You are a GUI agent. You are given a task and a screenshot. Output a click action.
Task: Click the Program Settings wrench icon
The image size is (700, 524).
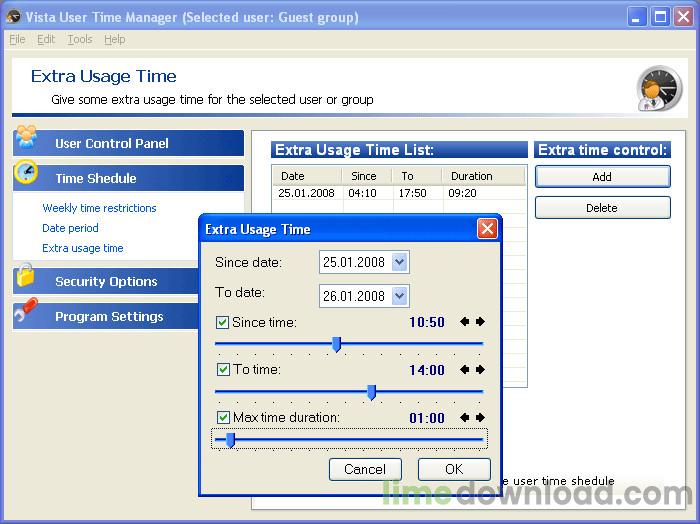[25, 310]
